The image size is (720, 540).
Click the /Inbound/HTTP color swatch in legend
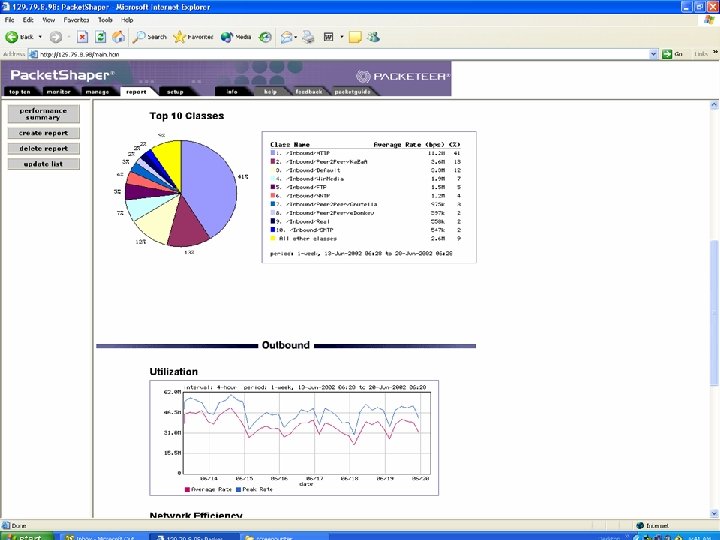[x=273, y=153]
